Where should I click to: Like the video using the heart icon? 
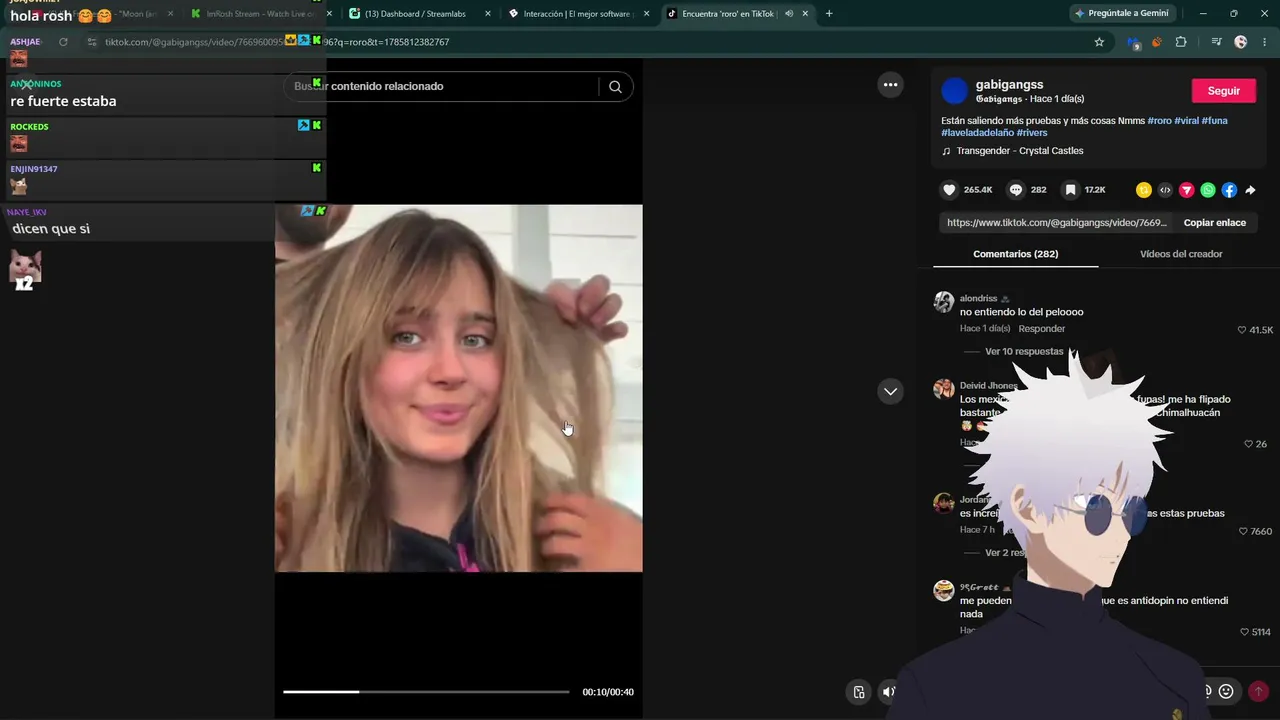pyautogui.click(x=949, y=190)
